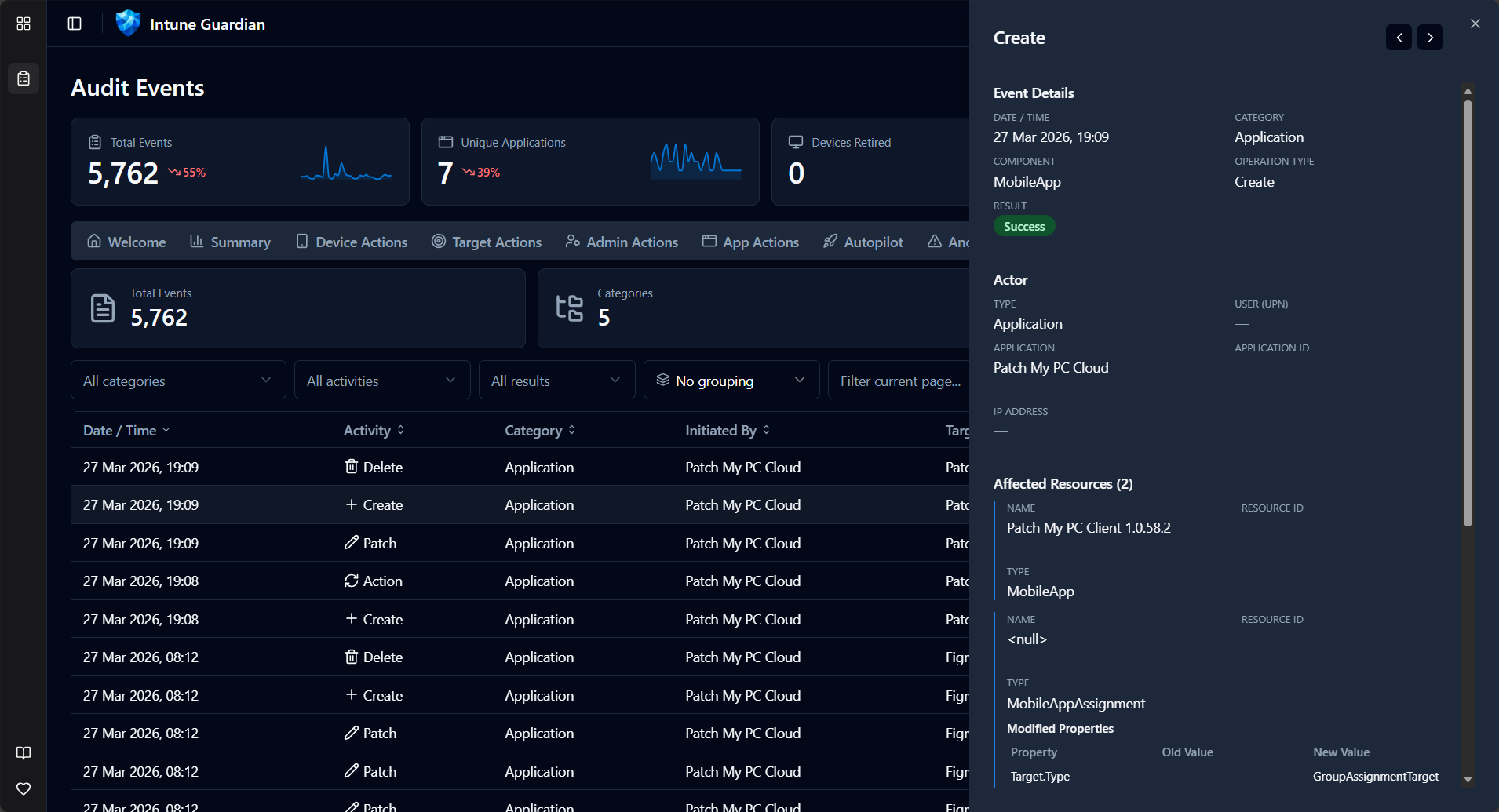The height and width of the screenshot is (812, 1499).
Task: Expand the All categories dropdown
Action: point(178,381)
